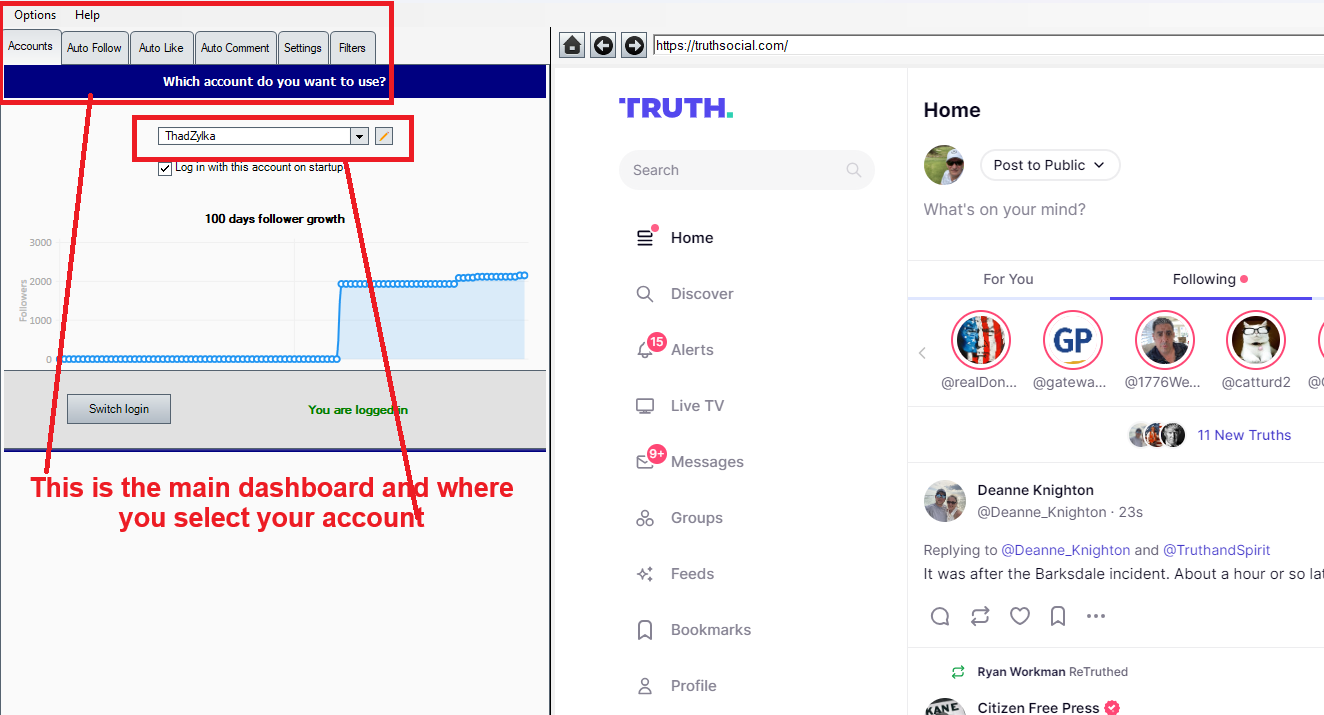The width and height of the screenshot is (1324, 715).
Task: Go back with the browser back arrow
Action: [x=603, y=45]
